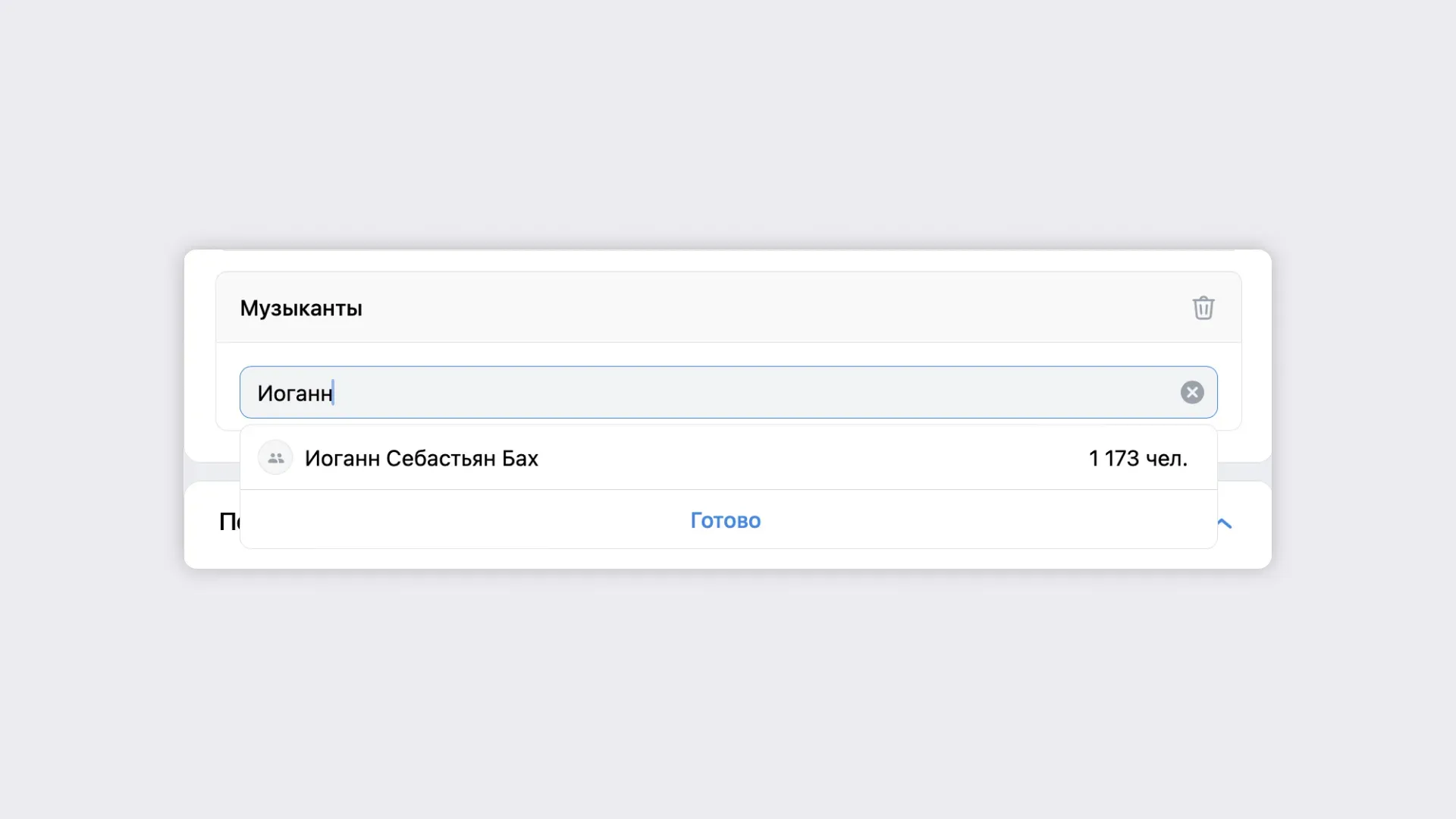Viewport: 1456px width, 819px height.
Task: Clear the search field with the X icon
Action: click(x=1192, y=392)
